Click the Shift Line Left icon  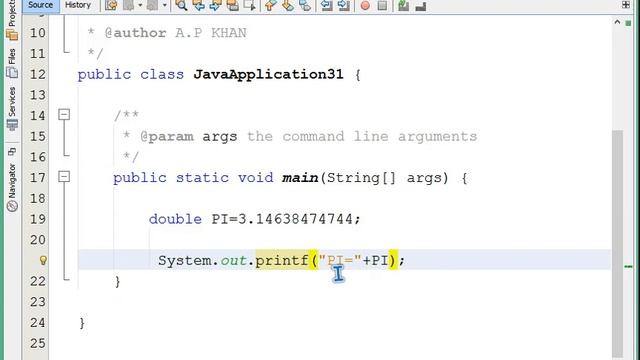326,5
